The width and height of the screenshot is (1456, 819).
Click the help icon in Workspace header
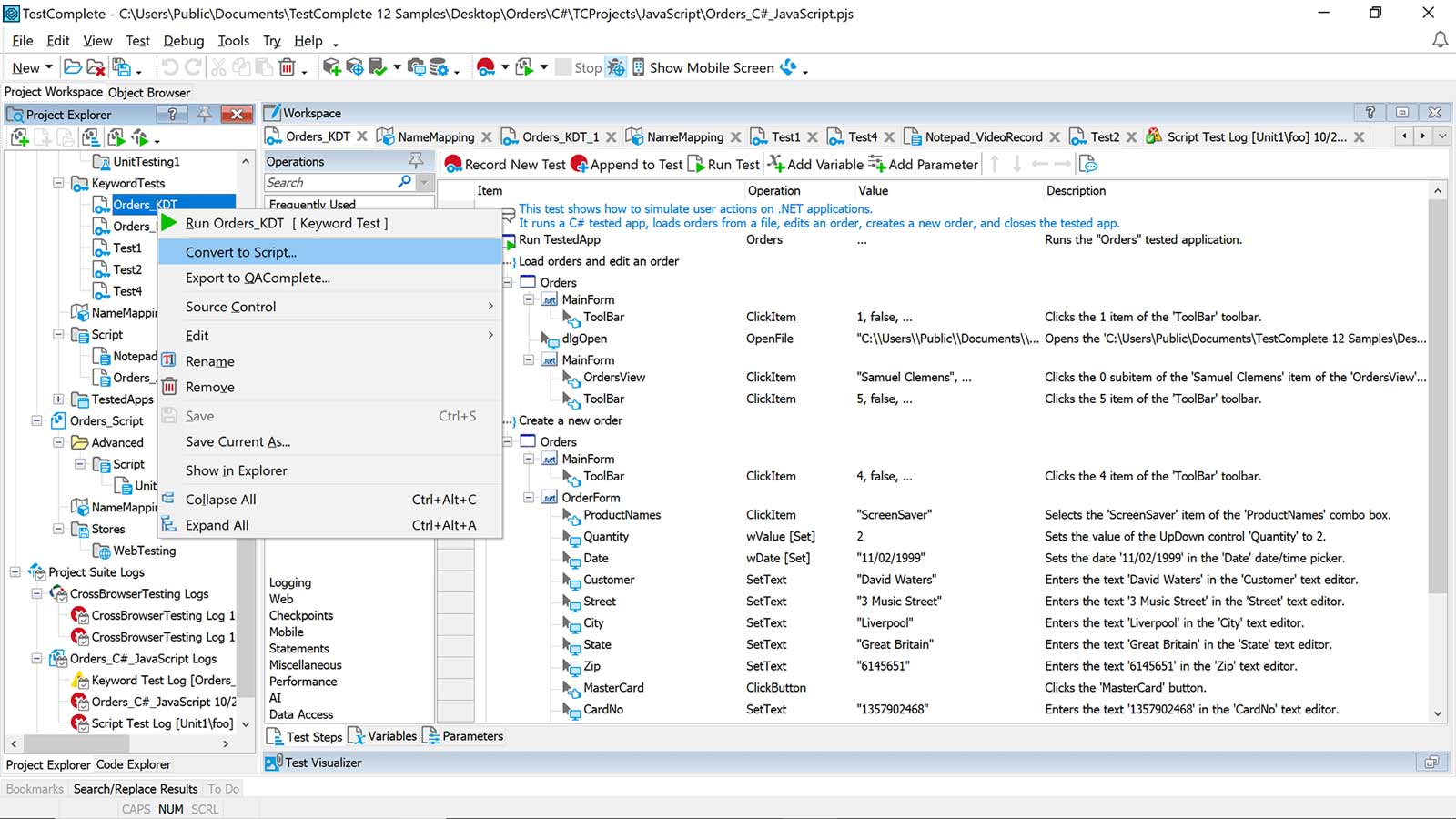(1370, 113)
